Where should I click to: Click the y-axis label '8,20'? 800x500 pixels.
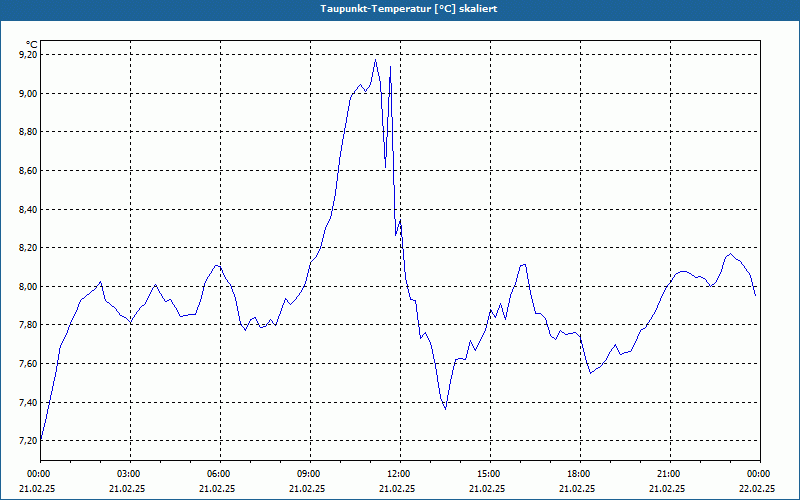[x=27, y=248]
